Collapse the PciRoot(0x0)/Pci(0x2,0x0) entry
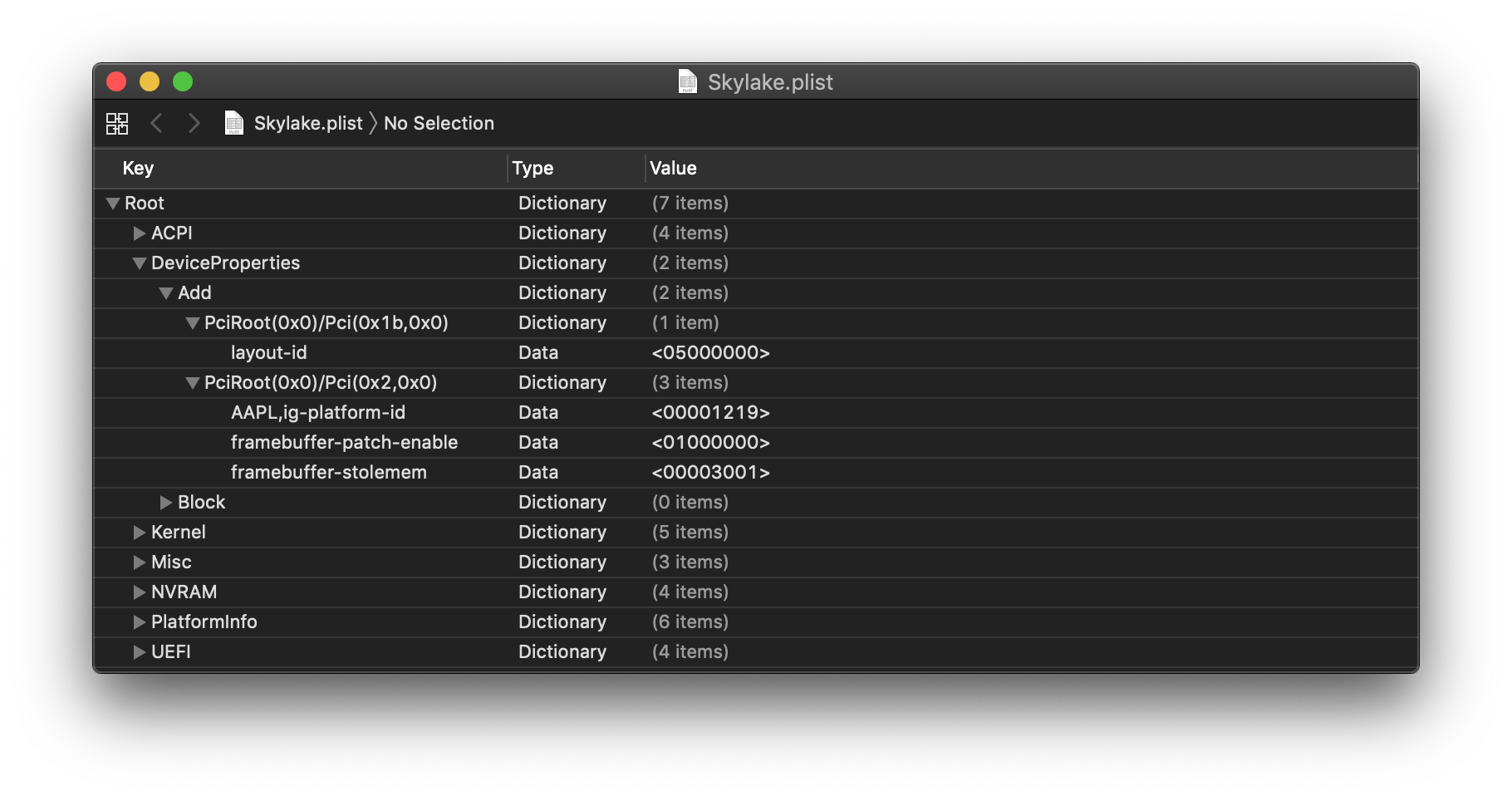 click(192, 382)
